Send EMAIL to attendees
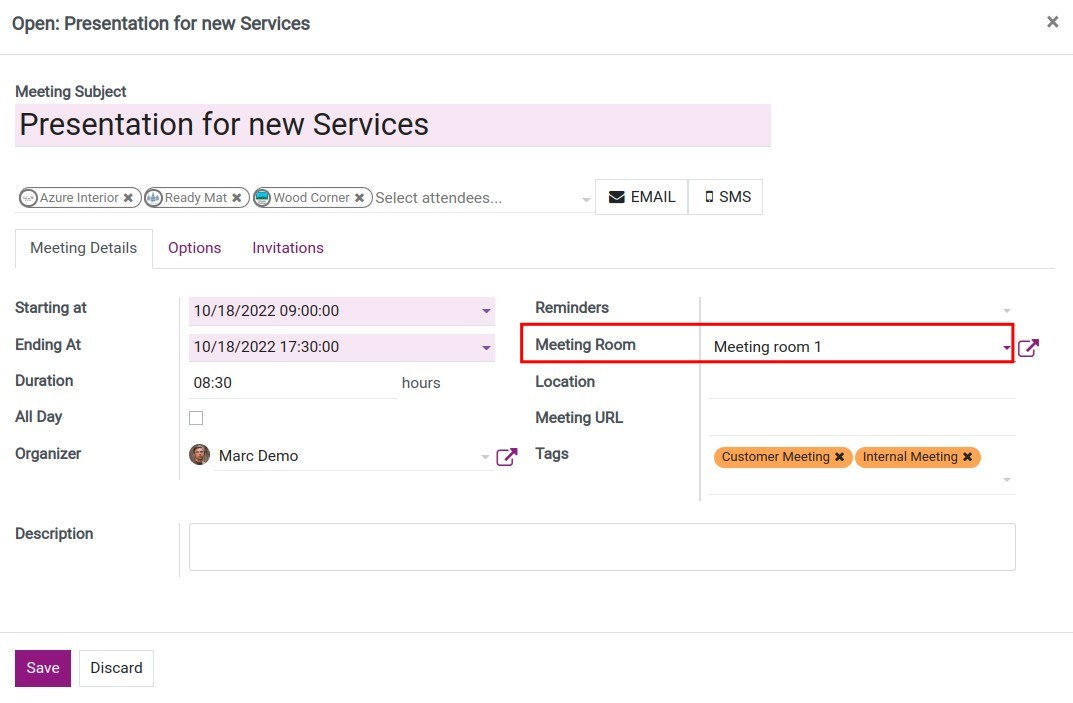 [x=642, y=197]
